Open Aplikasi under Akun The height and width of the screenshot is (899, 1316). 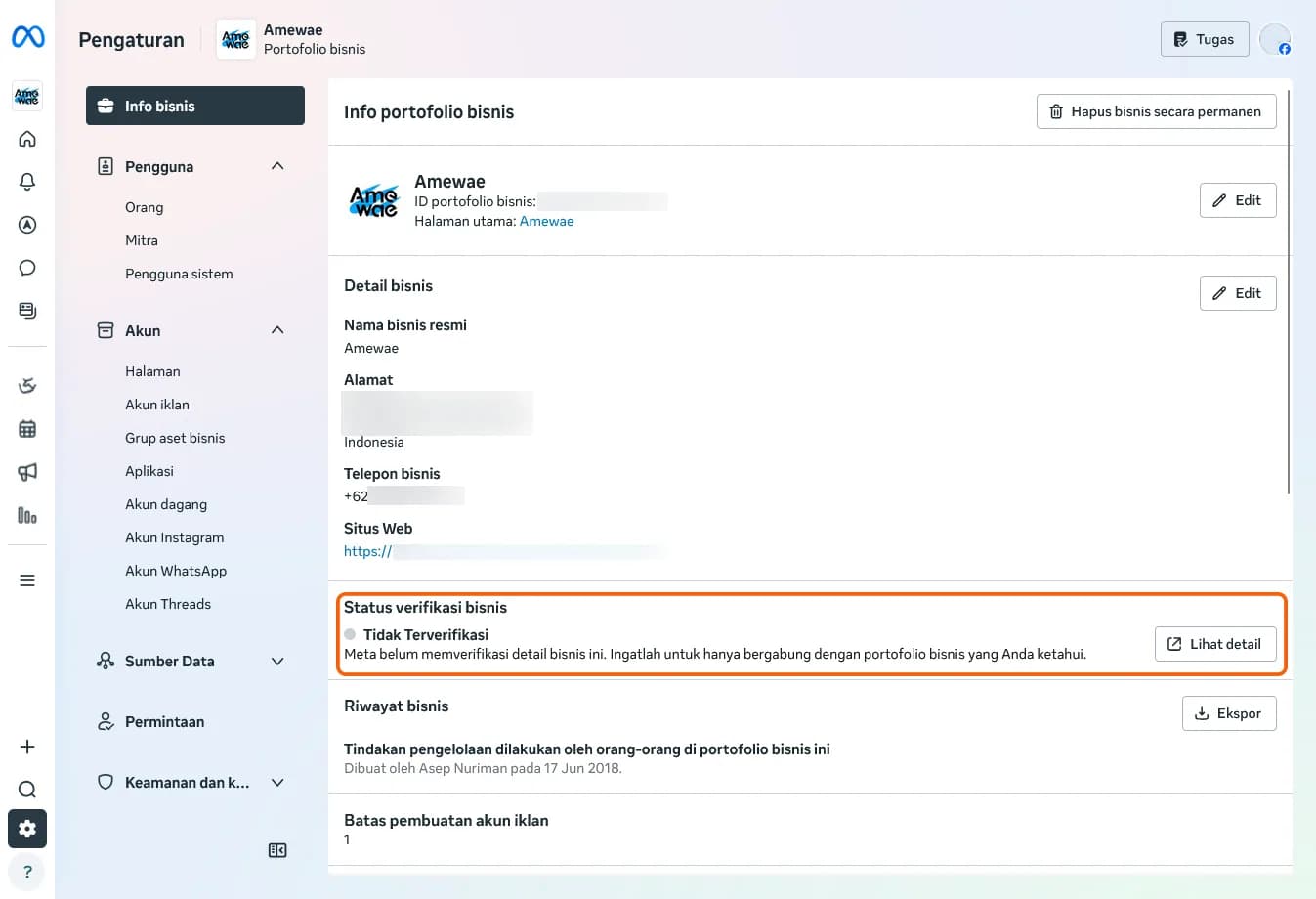149,471
